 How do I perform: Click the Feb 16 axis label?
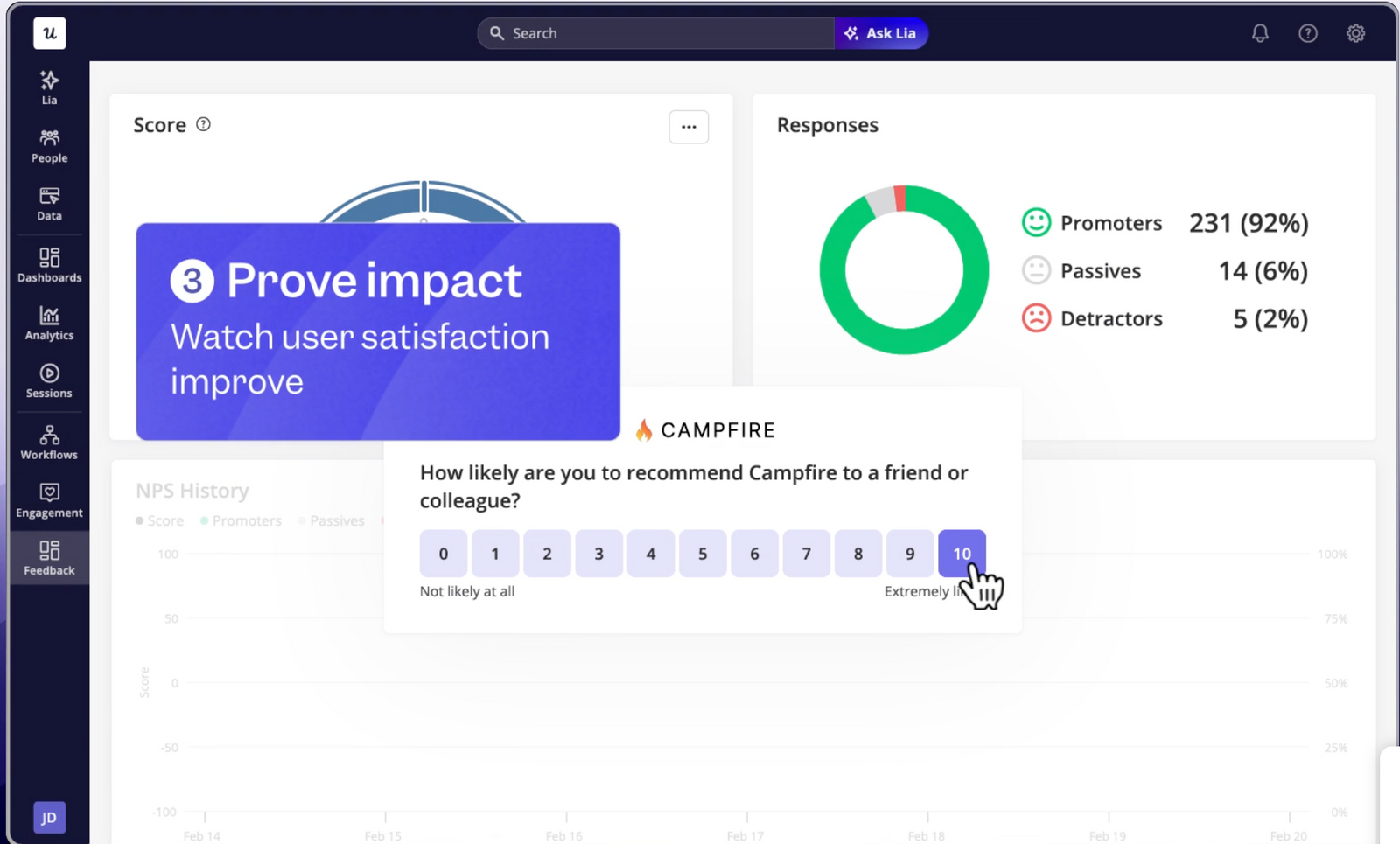(x=563, y=836)
